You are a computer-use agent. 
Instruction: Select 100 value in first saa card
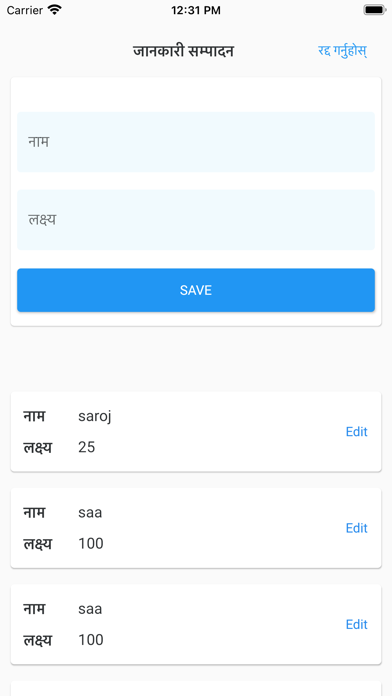click(x=91, y=543)
